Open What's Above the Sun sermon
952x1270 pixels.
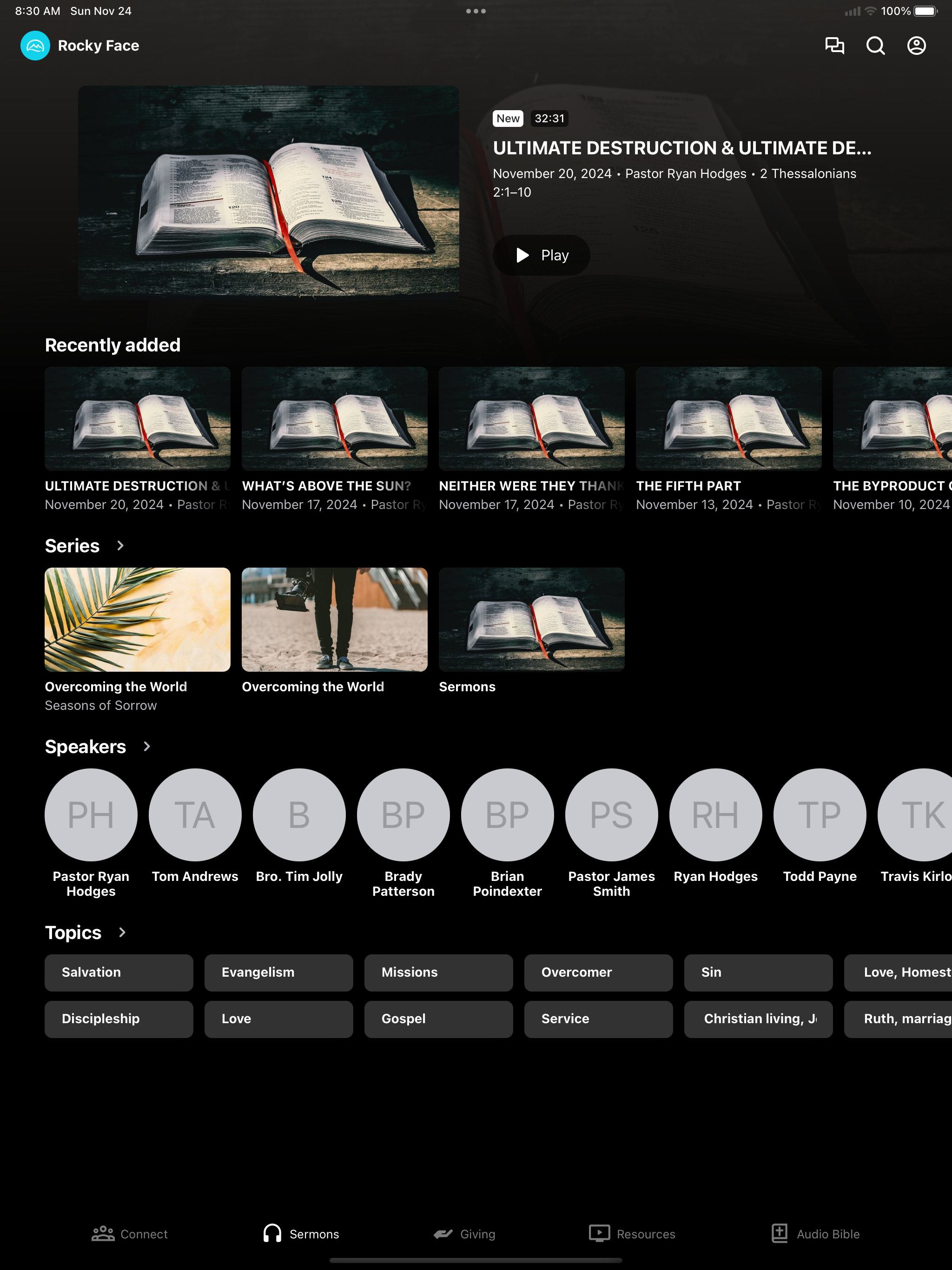coord(335,439)
